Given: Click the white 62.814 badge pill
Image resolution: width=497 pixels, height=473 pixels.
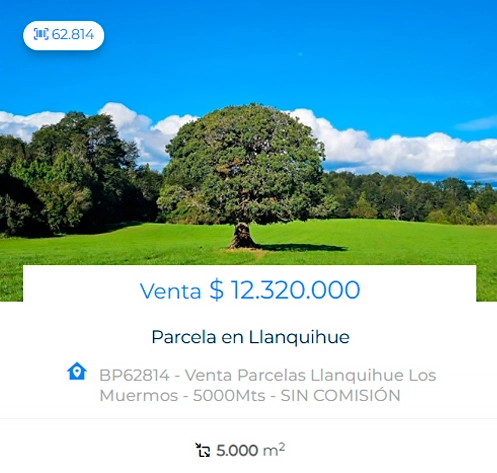Looking at the screenshot, I should pyautogui.click(x=63, y=35).
